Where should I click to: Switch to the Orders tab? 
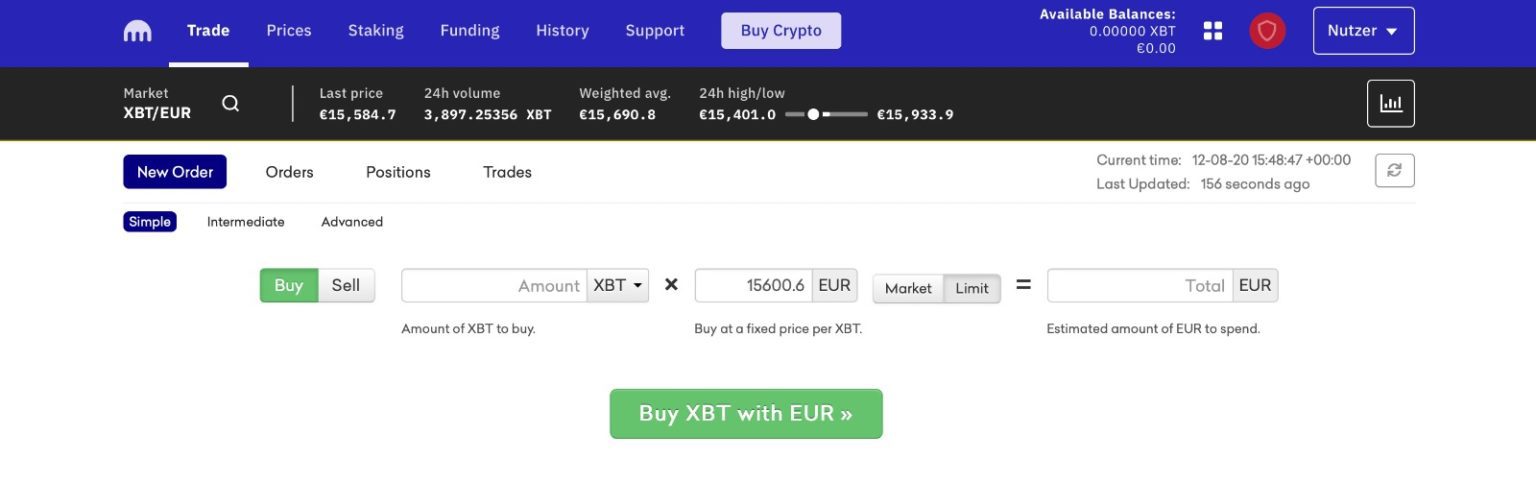[x=290, y=172]
